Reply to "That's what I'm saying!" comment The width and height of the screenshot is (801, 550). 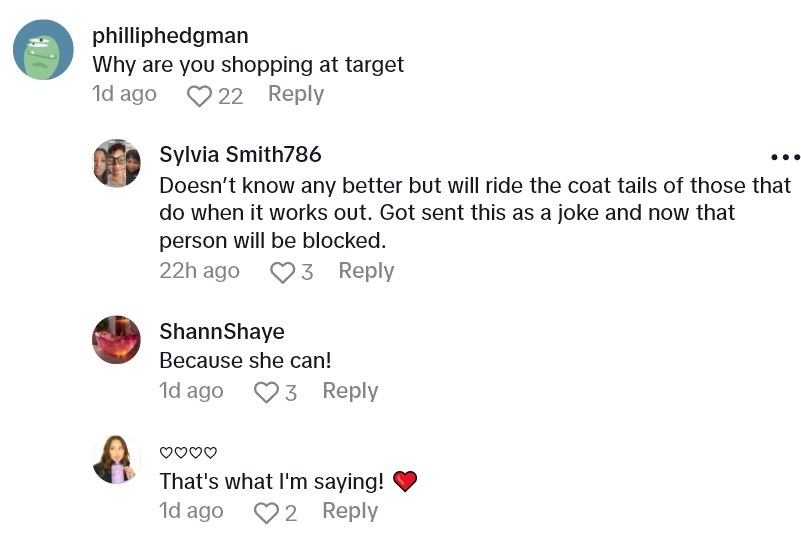coord(350,511)
